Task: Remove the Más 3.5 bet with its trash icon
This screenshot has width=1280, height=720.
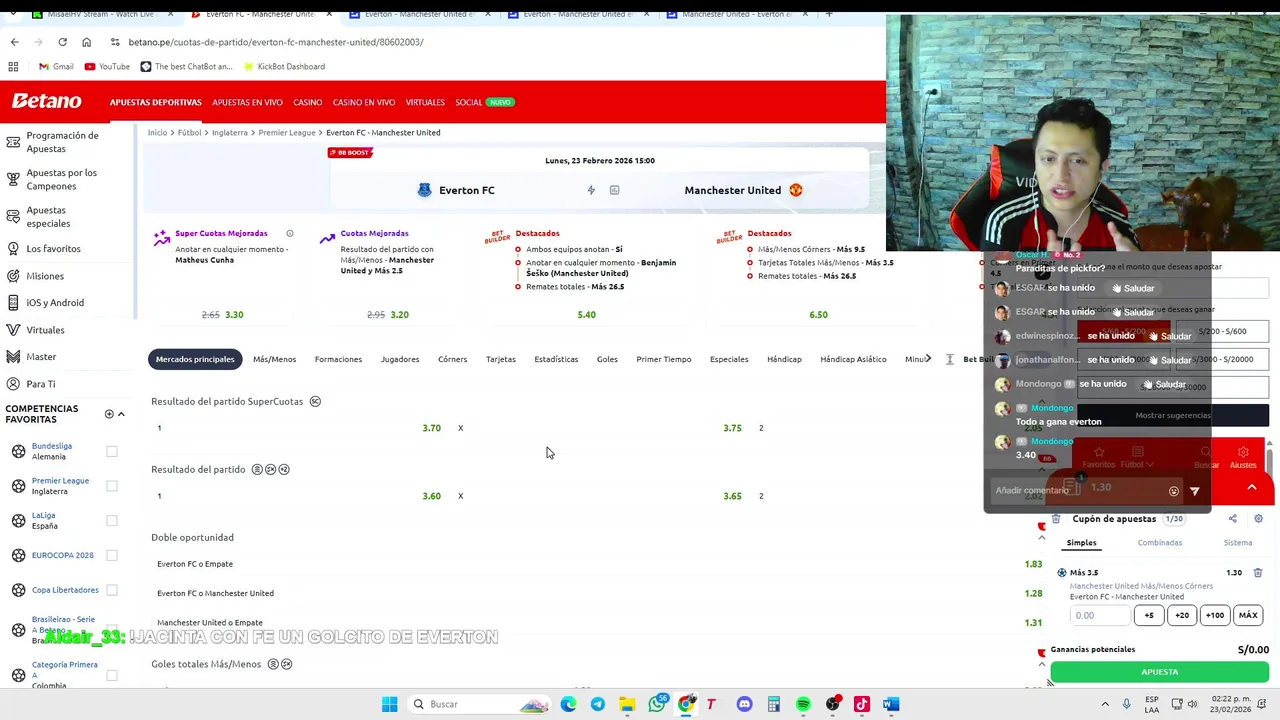Action: coord(1258,573)
